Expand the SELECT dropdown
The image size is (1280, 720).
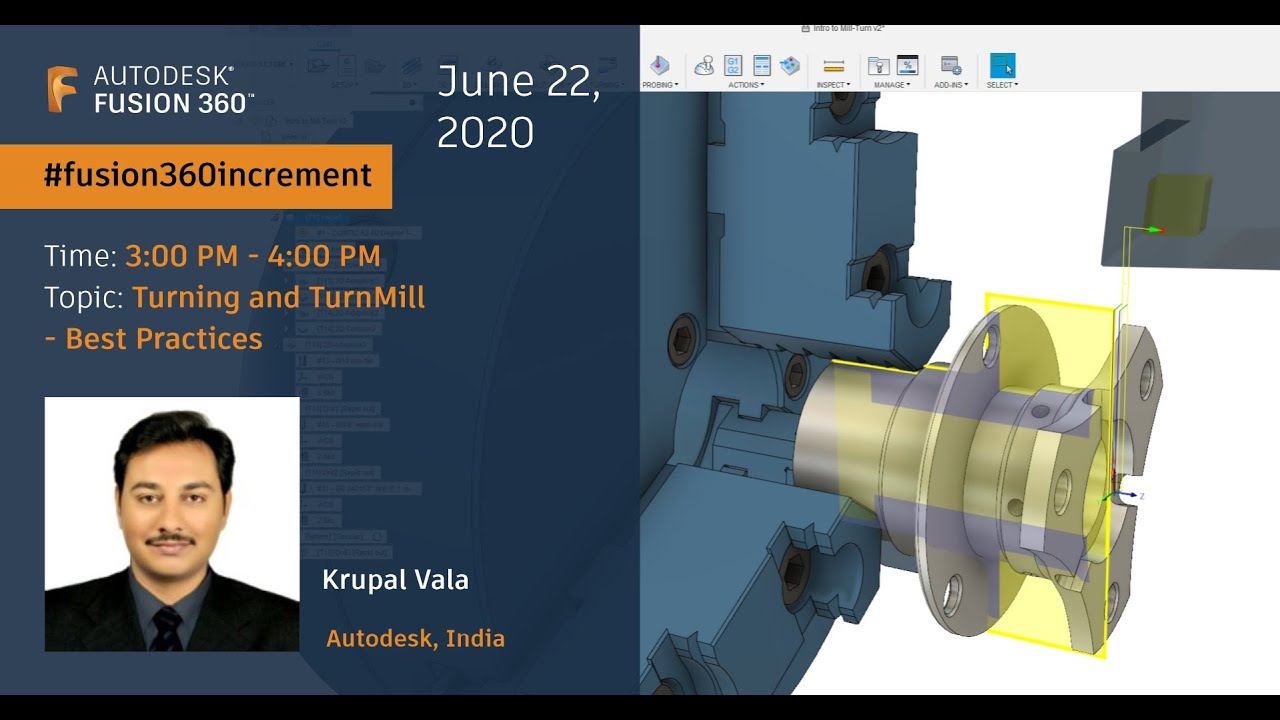pyautogui.click(x=1002, y=85)
